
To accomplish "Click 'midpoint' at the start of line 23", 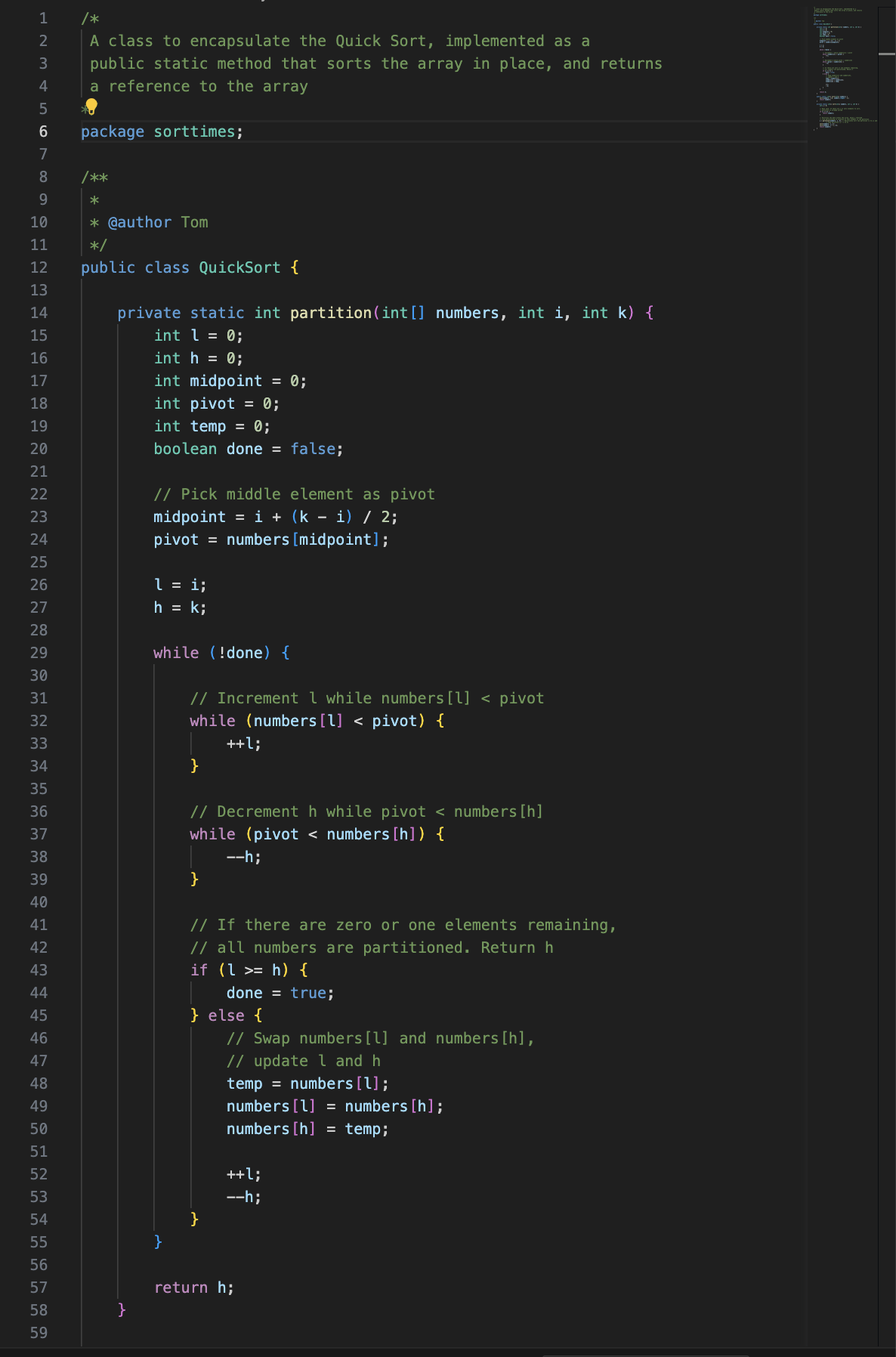I will coord(190,517).
